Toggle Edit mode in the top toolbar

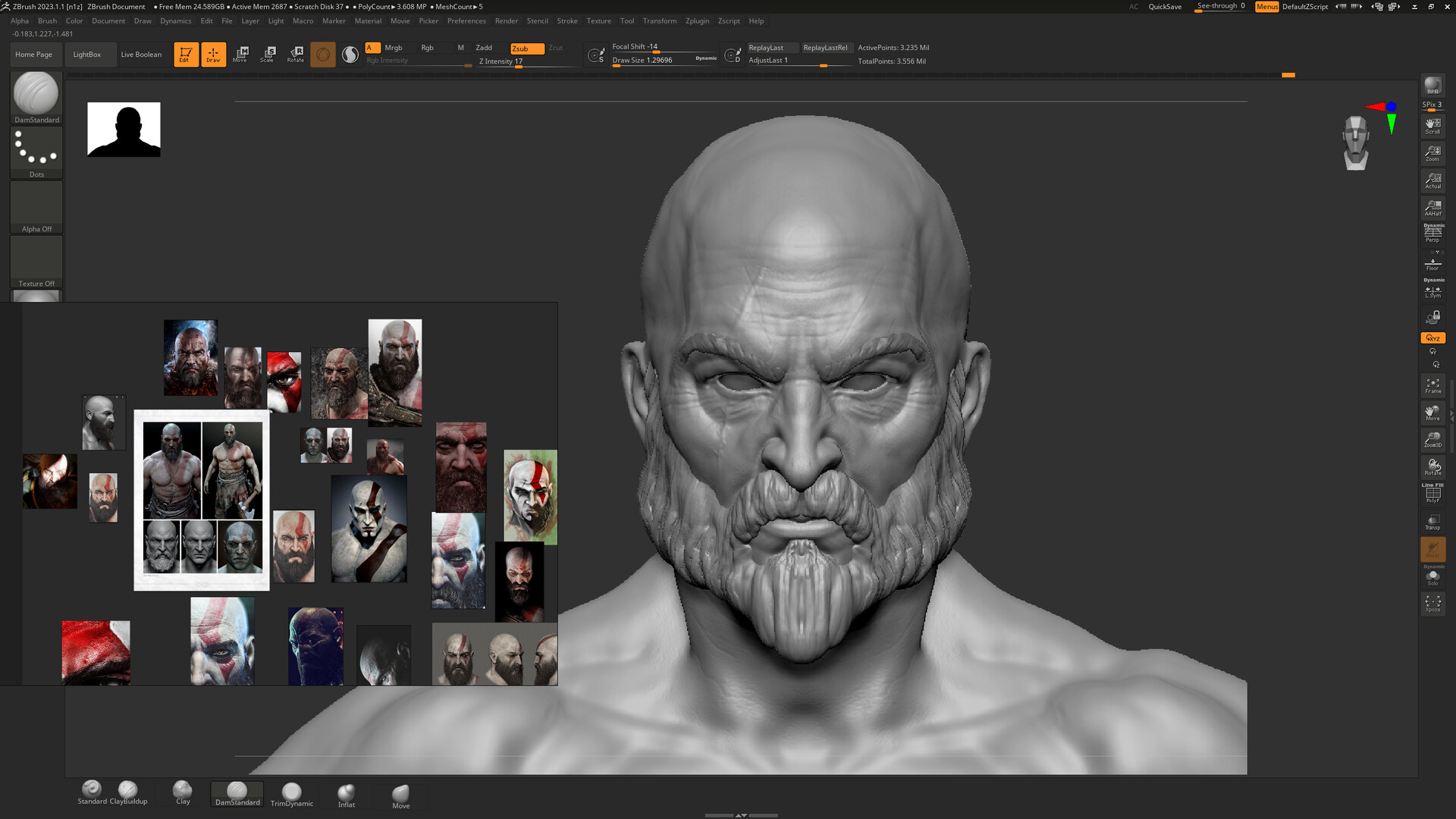(186, 53)
